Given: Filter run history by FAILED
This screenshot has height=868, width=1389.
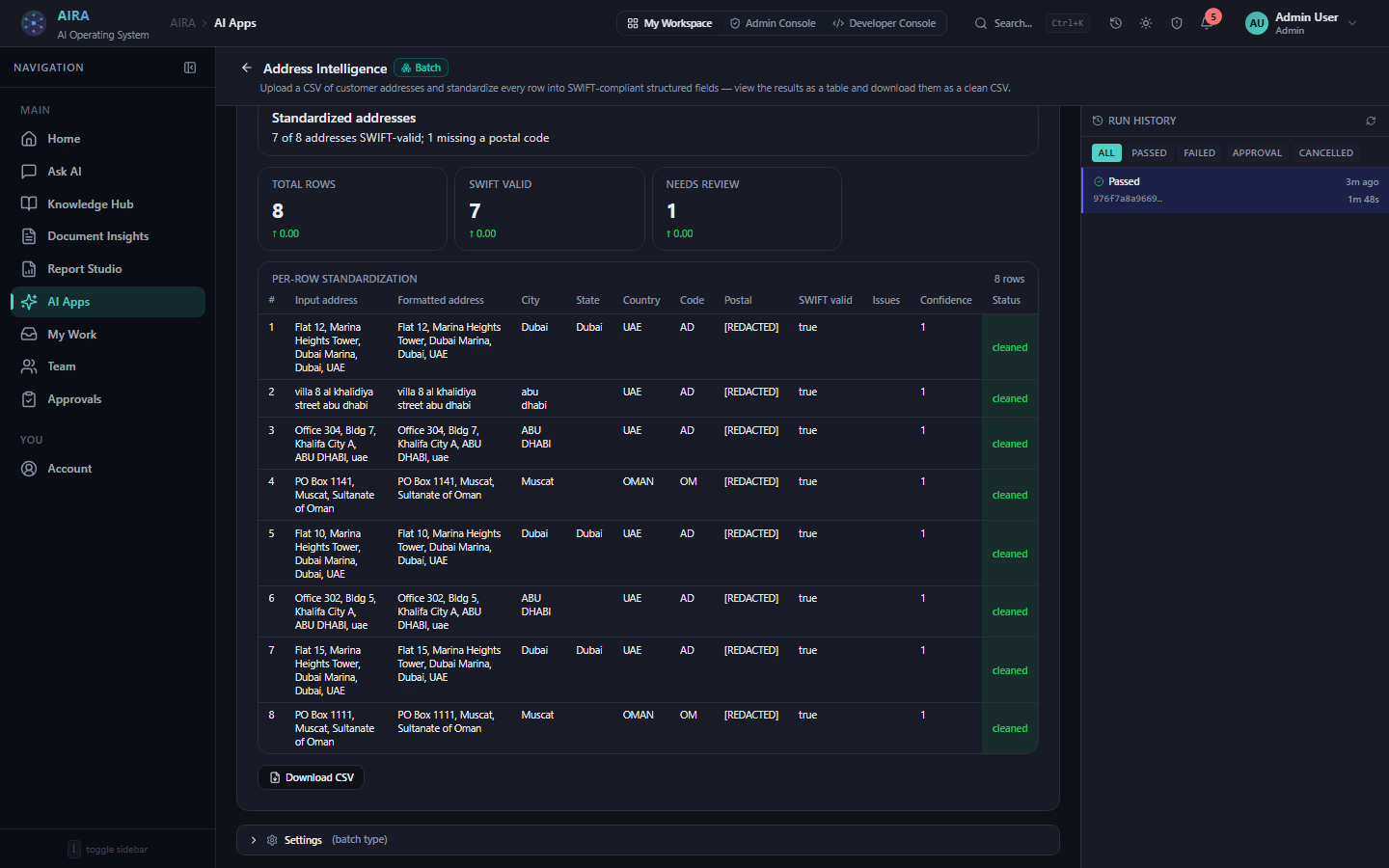Looking at the screenshot, I should click(x=1199, y=152).
